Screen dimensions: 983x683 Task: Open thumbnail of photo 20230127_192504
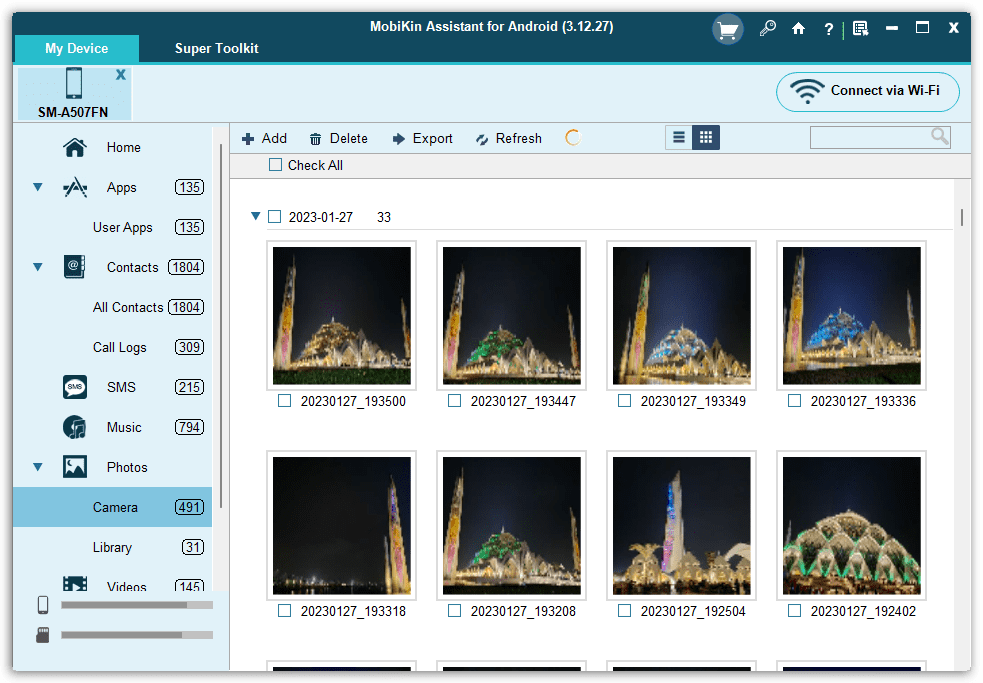[681, 526]
